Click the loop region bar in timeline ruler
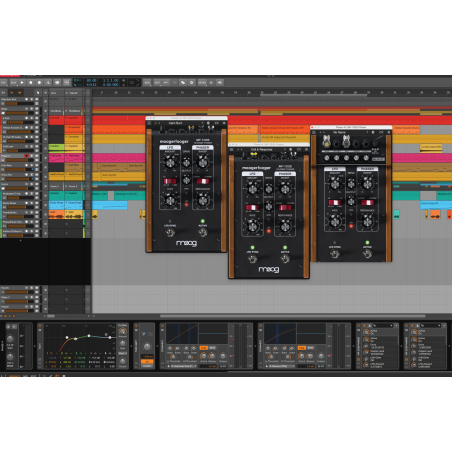Viewport: 452px width, 452px height. click(x=313, y=95)
